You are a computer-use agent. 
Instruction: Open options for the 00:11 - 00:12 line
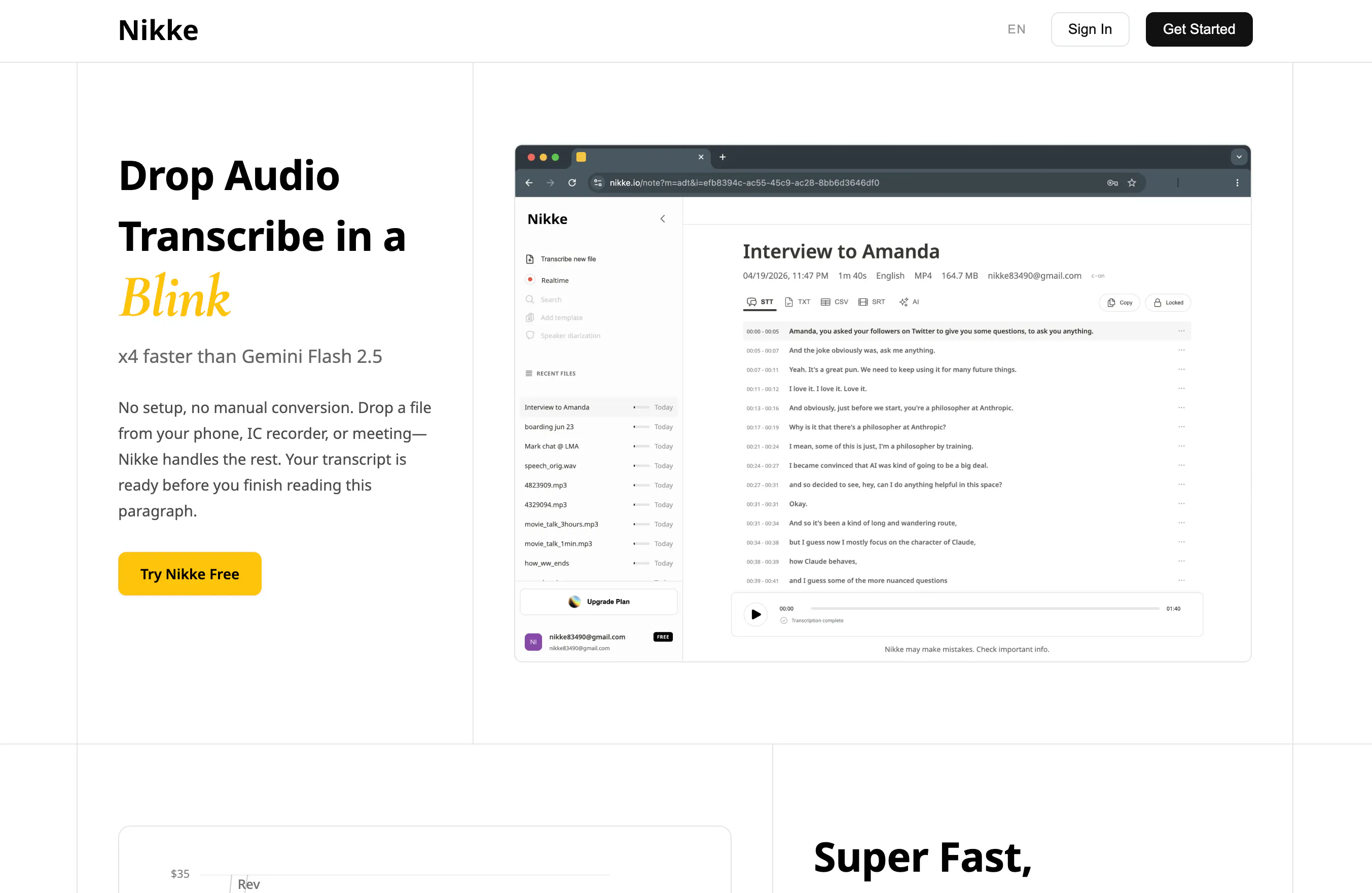click(x=1181, y=388)
